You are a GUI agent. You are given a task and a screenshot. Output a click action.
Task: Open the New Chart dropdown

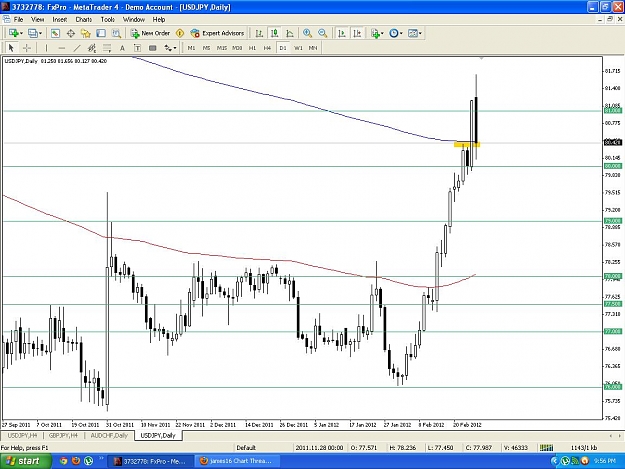16,33
